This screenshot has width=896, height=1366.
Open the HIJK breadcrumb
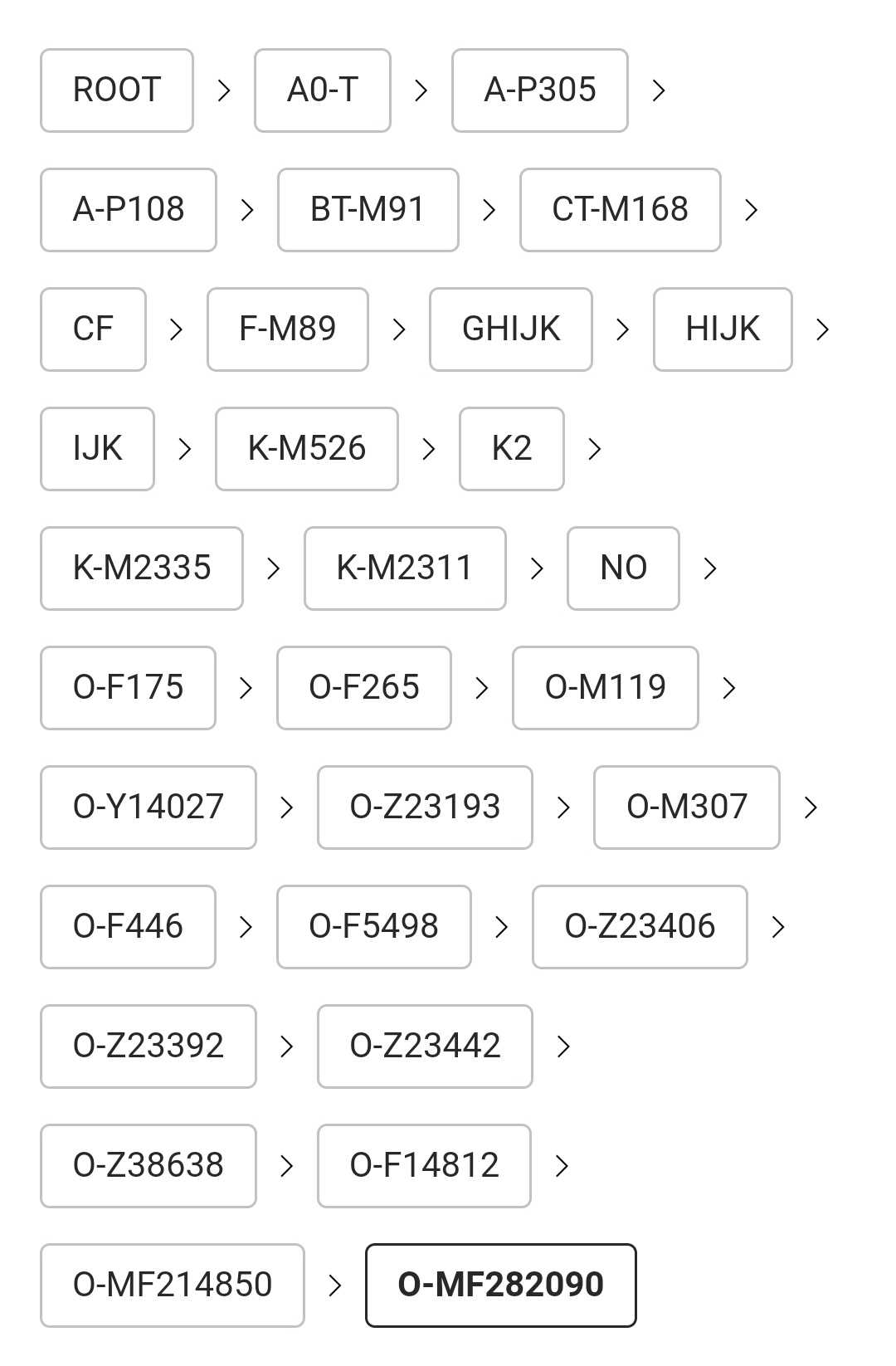click(723, 329)
